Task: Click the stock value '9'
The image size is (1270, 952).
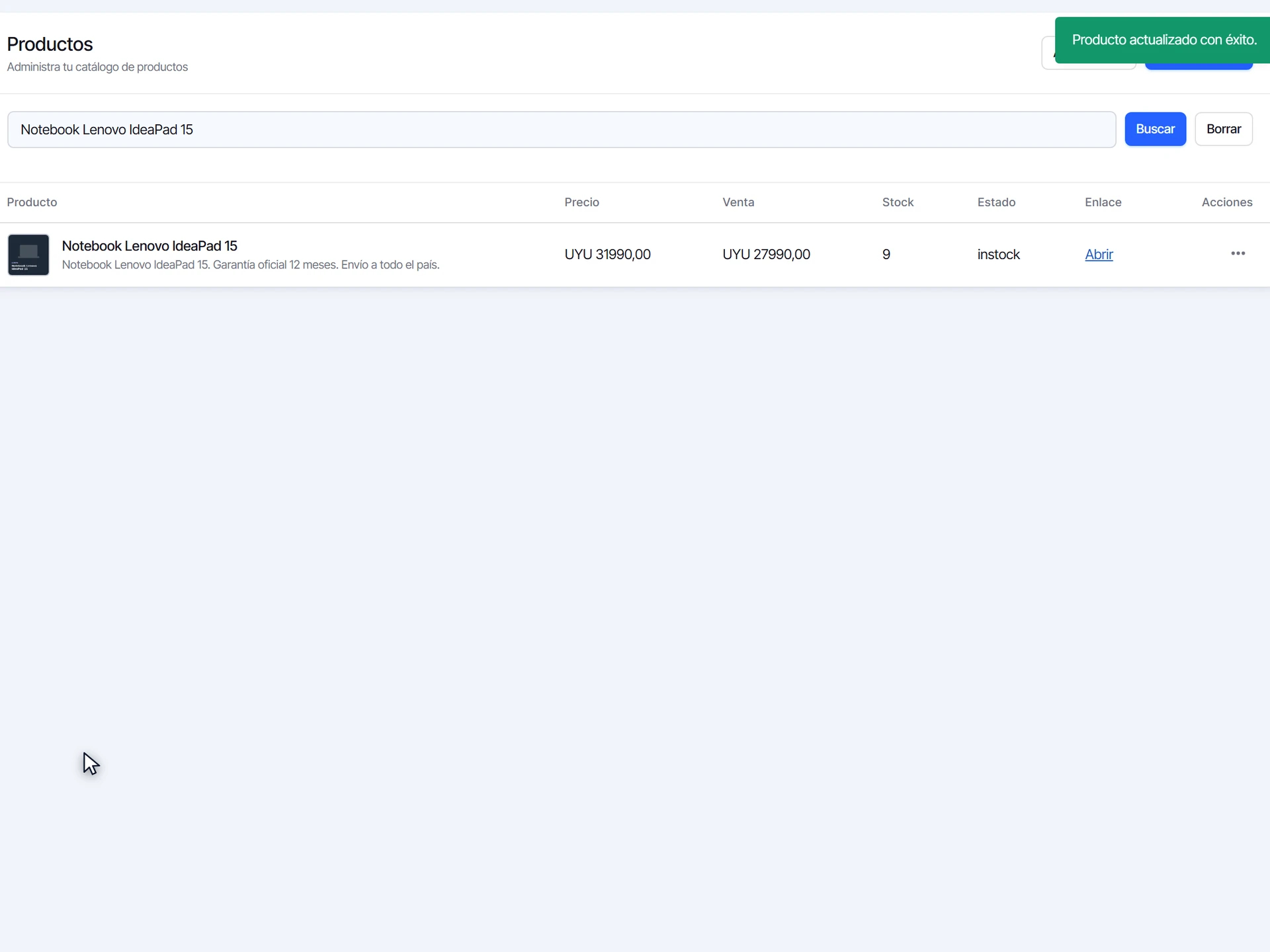Action: click(x=886, y=255)
